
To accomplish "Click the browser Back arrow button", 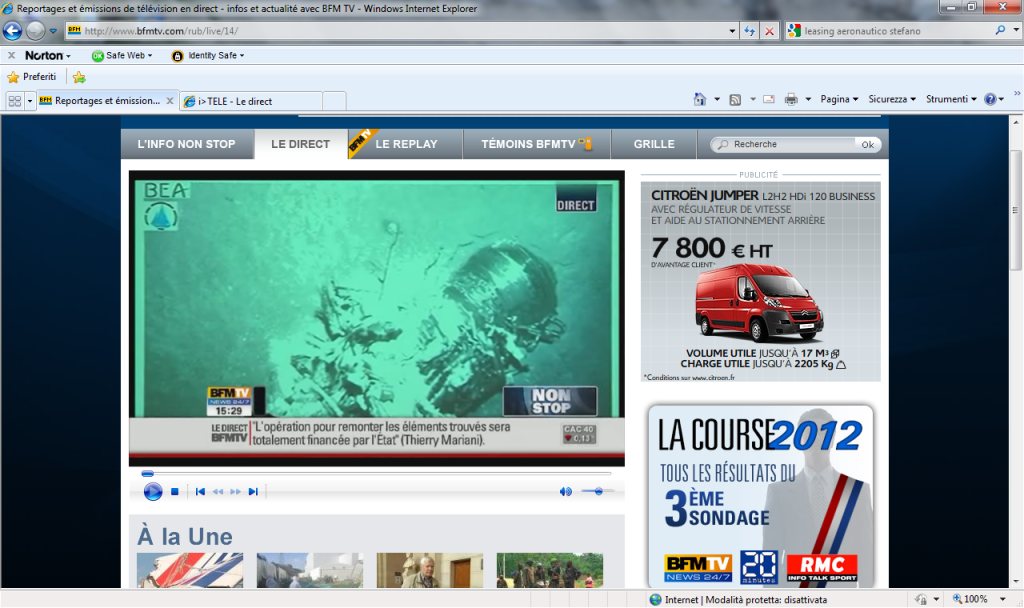I will (x=12, y=31).
